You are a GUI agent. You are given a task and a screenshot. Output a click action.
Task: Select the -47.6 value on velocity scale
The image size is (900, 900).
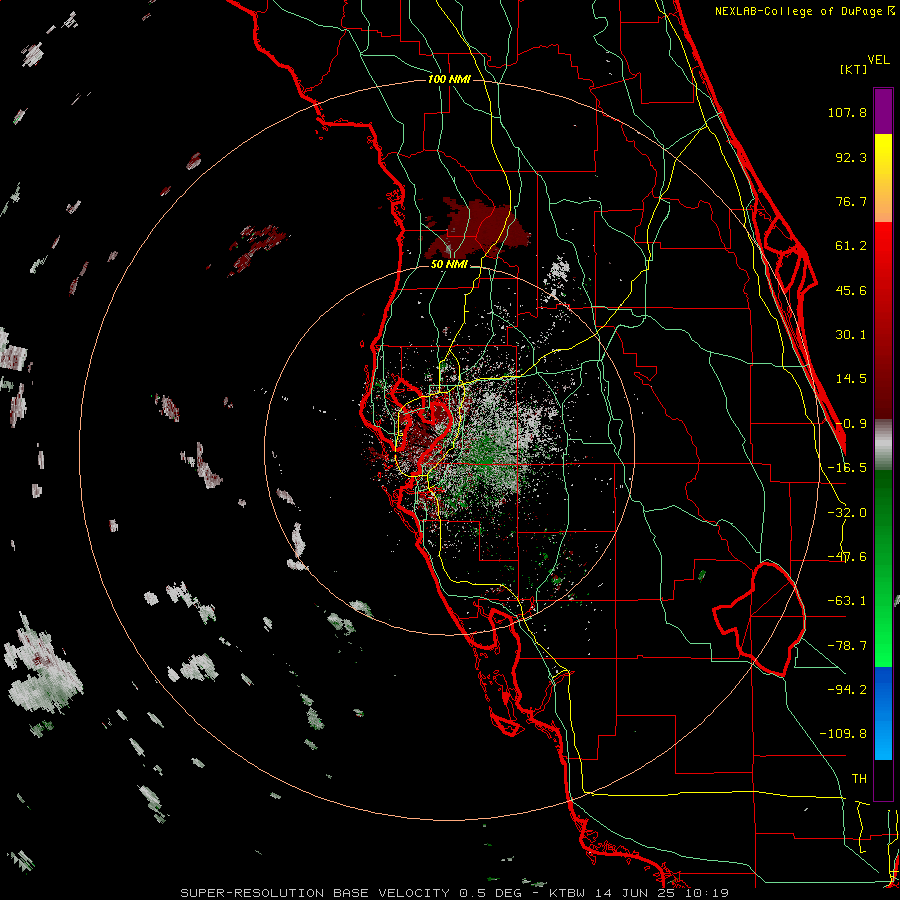(847, 557)
